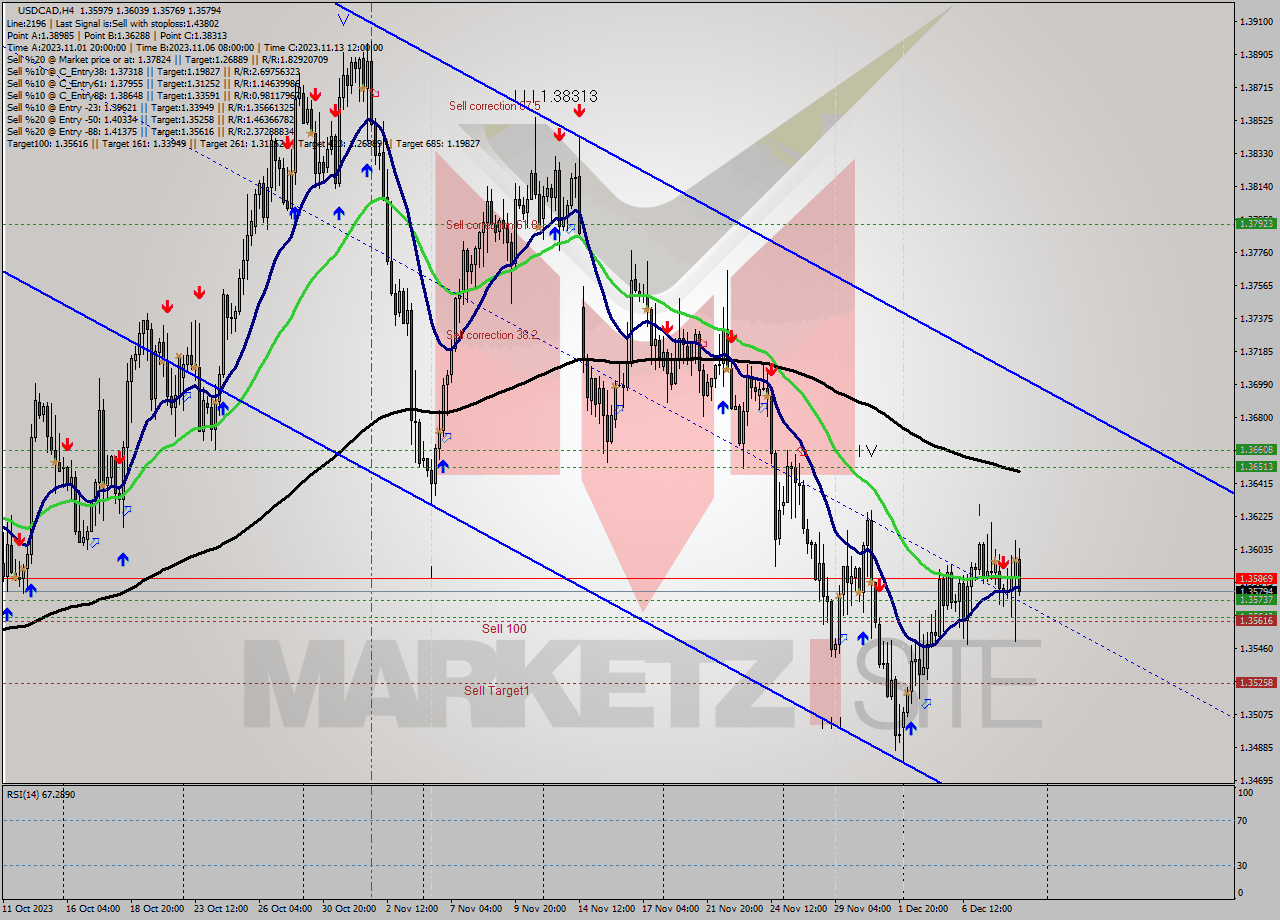
Task: Click the RSI scale value 100
Action: [1246, 793]
